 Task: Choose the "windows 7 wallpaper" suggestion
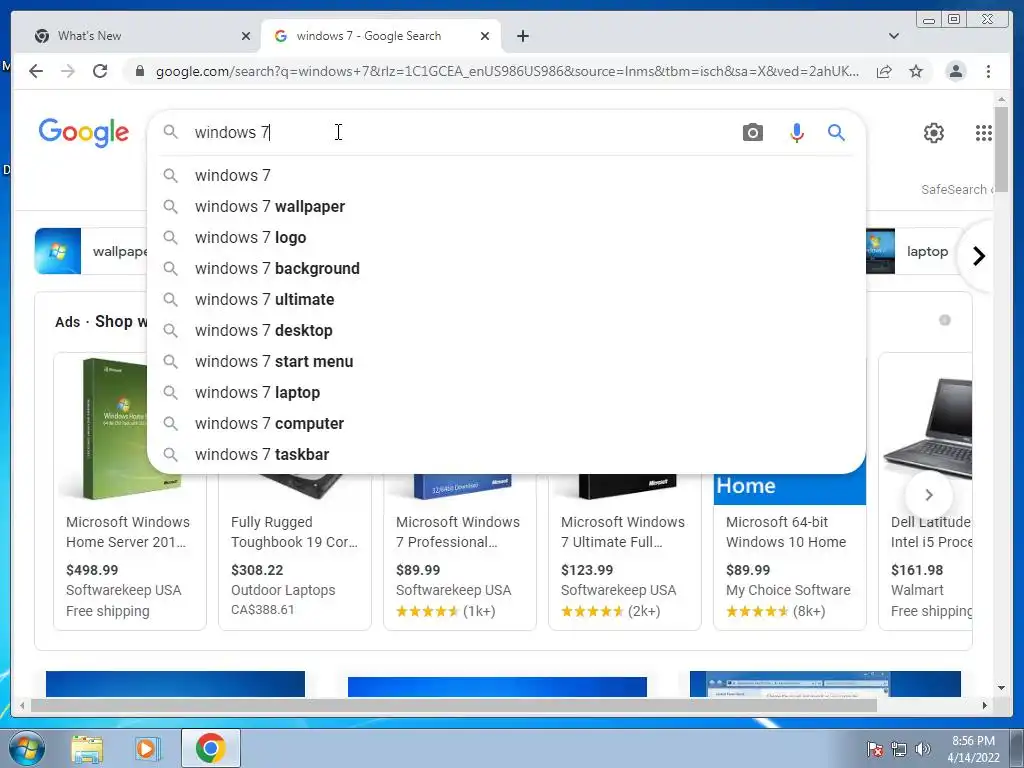[x=507, y=206]
